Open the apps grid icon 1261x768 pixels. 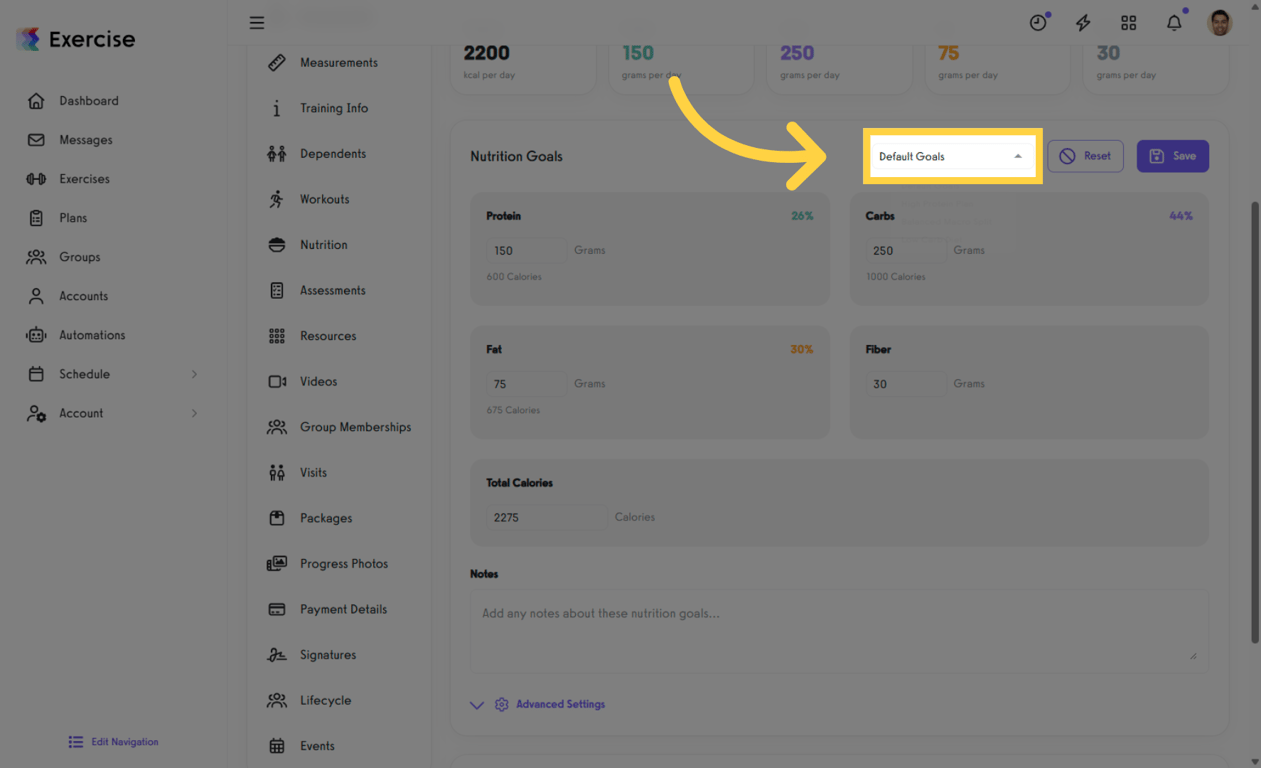(x=1128, y=22)
